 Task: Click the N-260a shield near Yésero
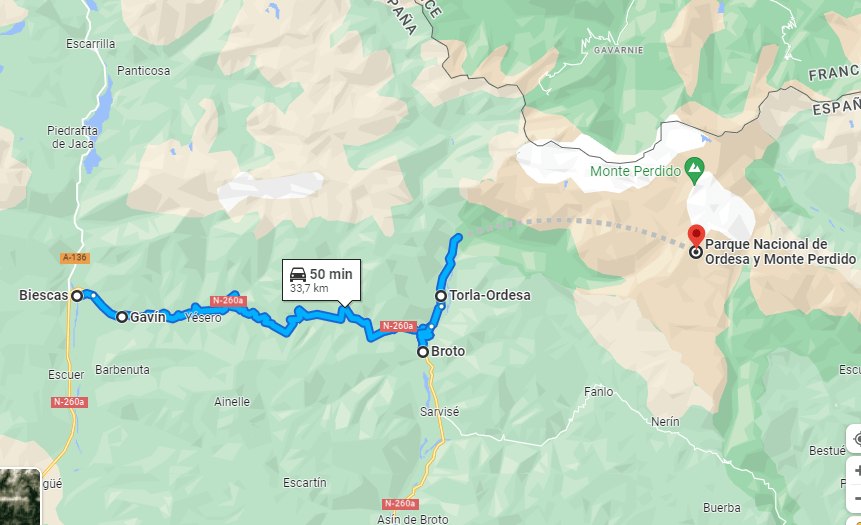click(228, 300)
